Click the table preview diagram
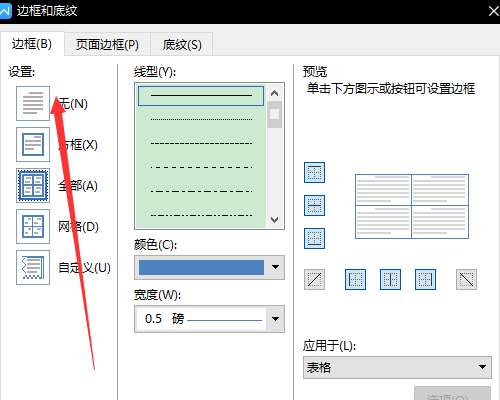 (412, 206)
